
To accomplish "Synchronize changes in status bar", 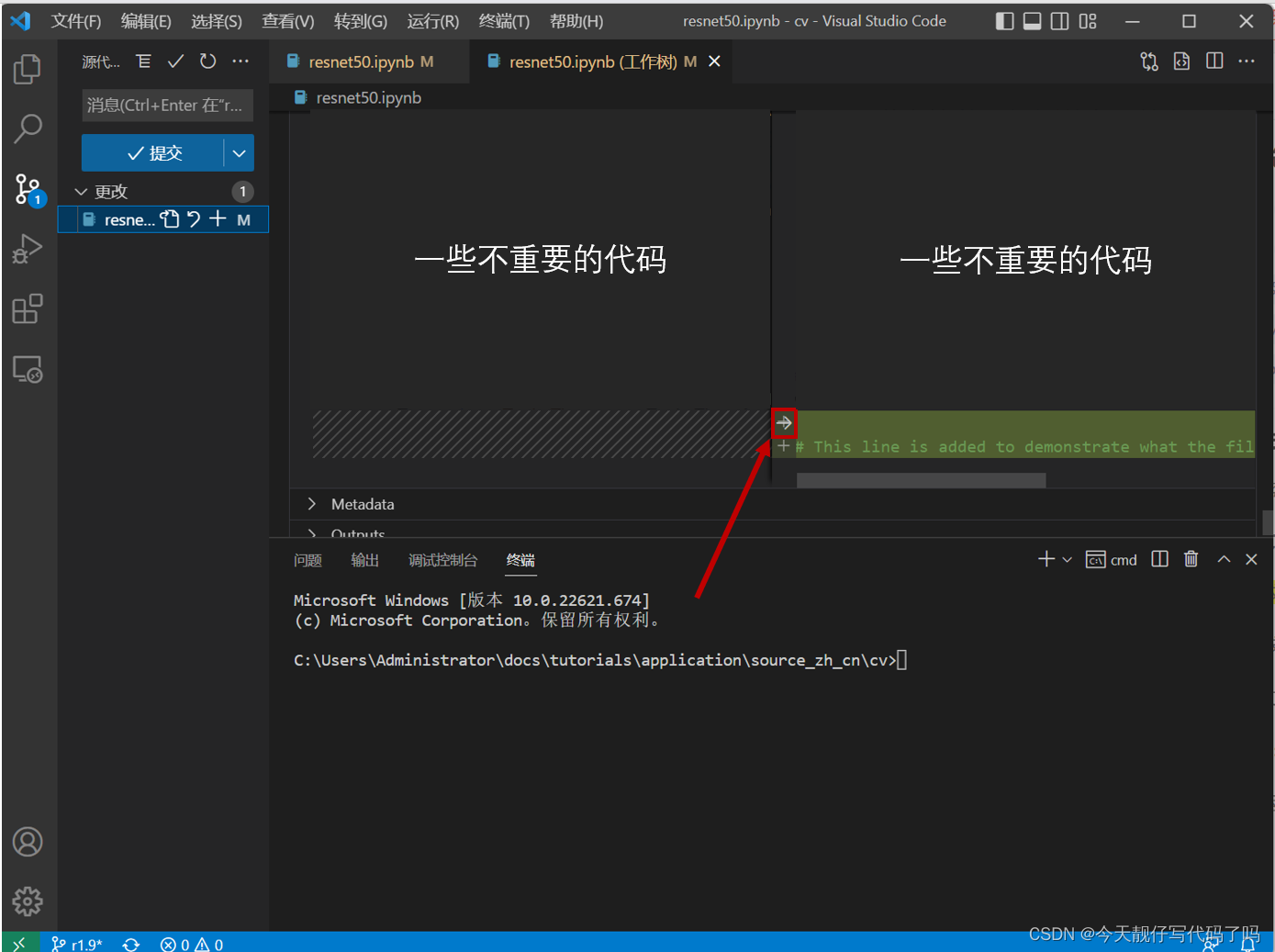I will point(131,944).
